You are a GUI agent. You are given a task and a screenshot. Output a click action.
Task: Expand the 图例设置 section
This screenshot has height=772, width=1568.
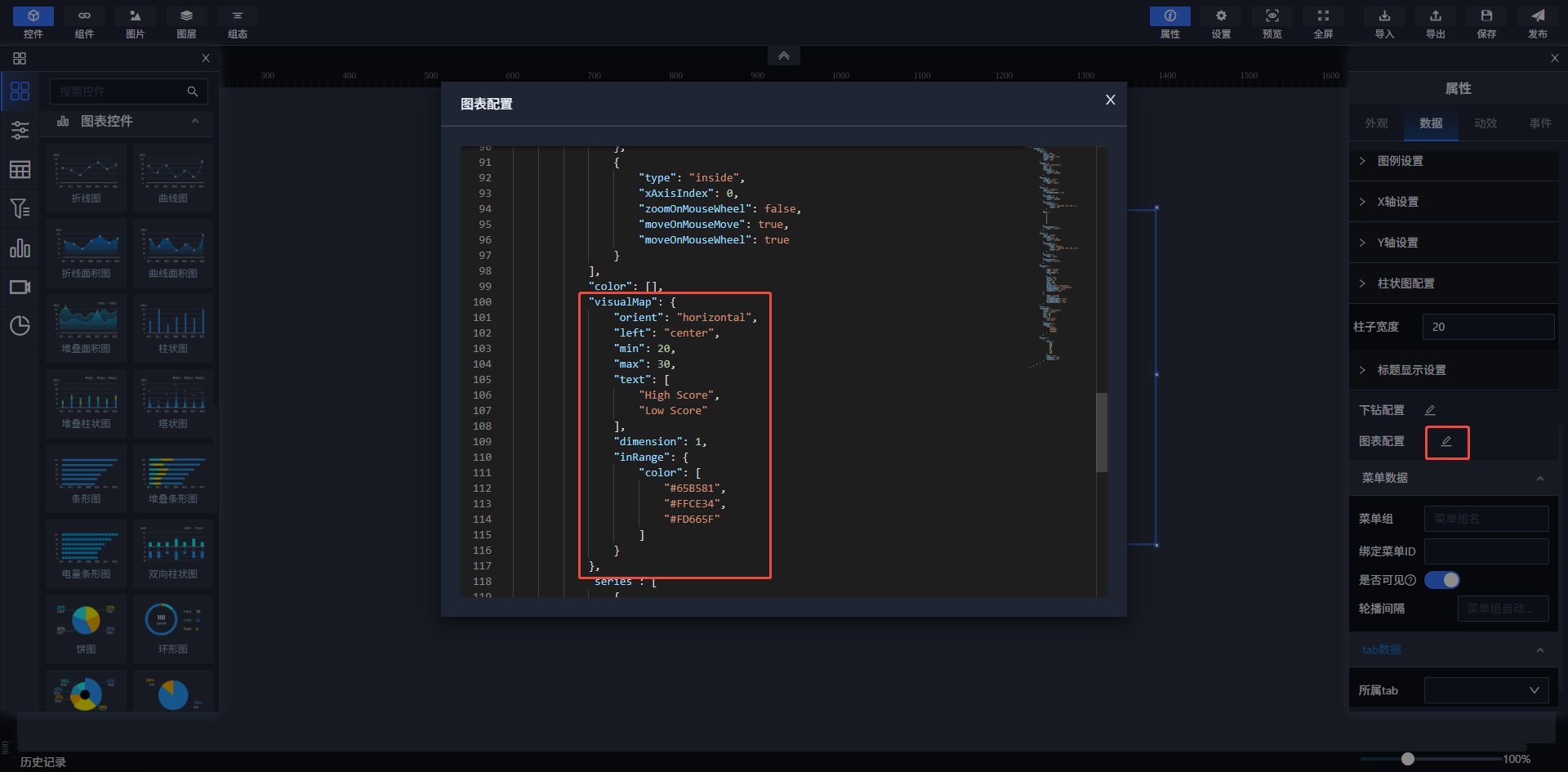click(x=1400, y=161)
